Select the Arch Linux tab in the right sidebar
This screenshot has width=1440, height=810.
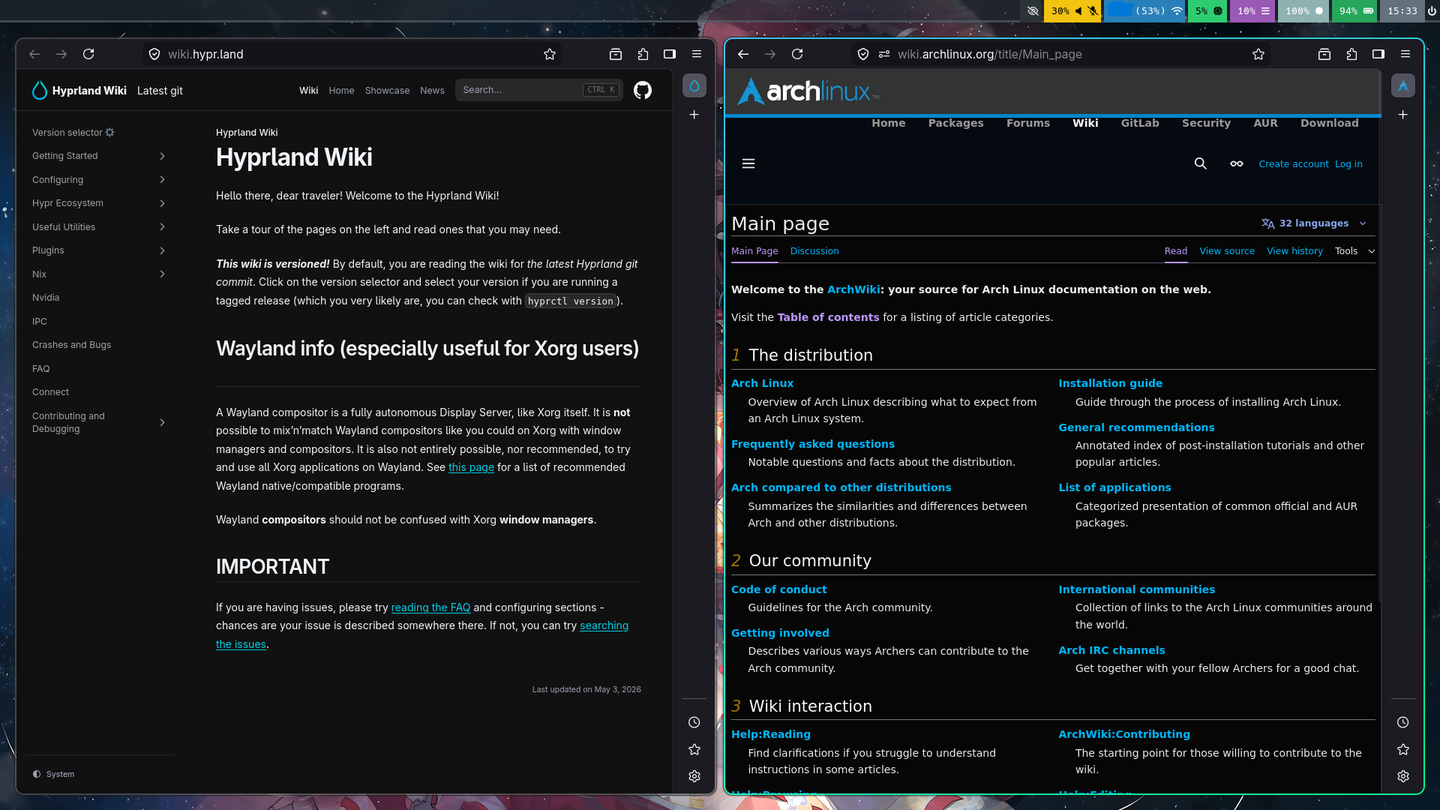(1403, 86)
